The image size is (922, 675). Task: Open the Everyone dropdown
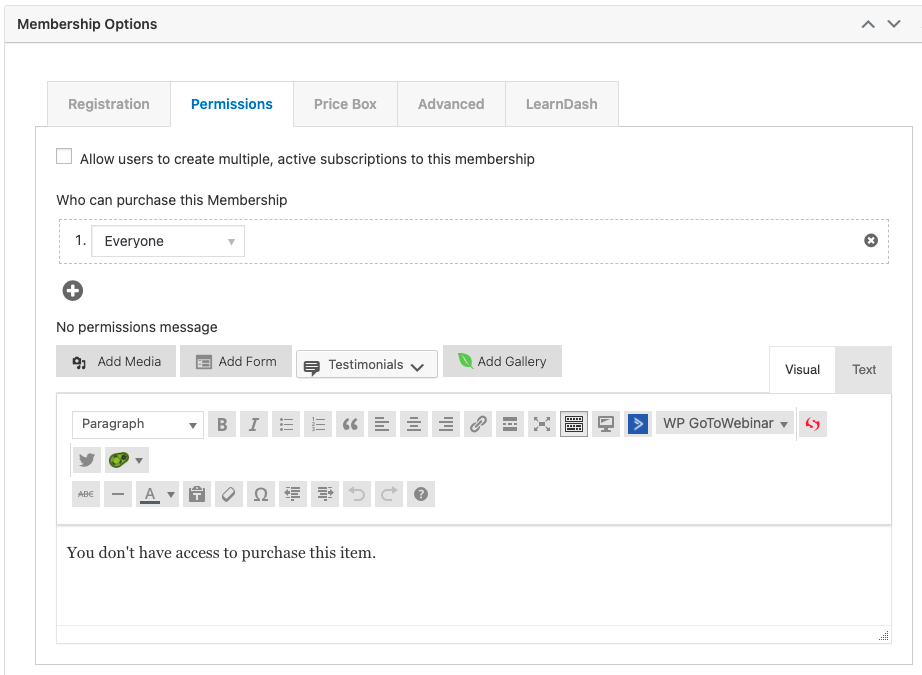pos(168,241)
